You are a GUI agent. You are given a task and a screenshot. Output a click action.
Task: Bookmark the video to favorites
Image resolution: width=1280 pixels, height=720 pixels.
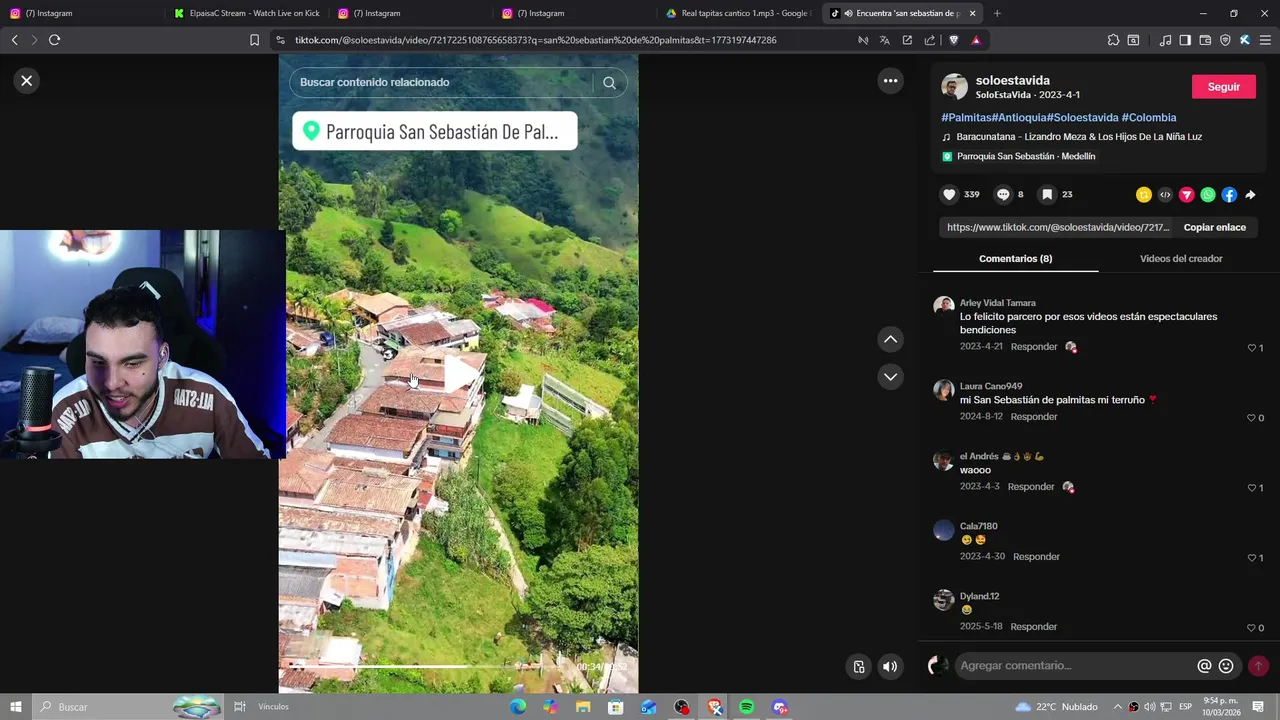(1047, 195)
